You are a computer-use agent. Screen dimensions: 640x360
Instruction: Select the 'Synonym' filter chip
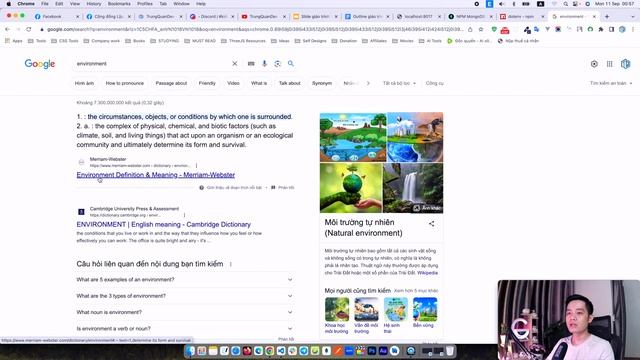point(322,83)
